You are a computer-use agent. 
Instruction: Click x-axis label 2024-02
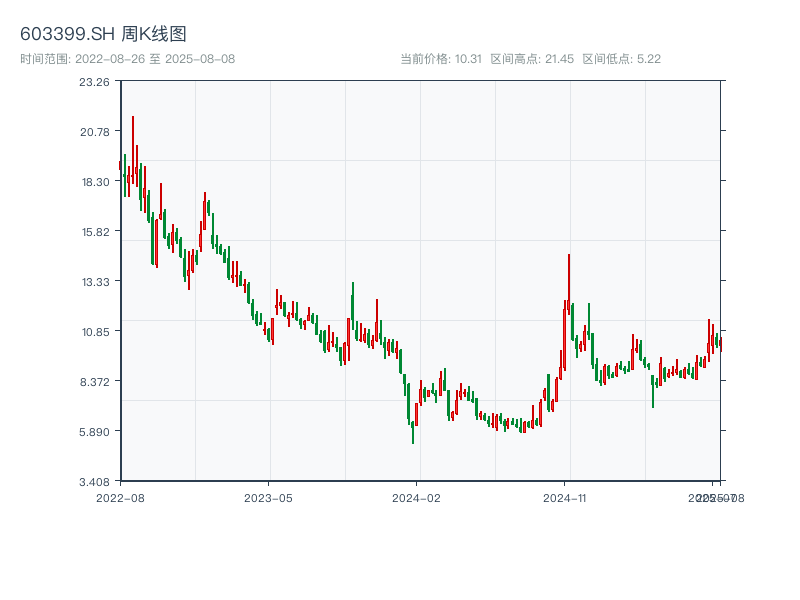416,498
